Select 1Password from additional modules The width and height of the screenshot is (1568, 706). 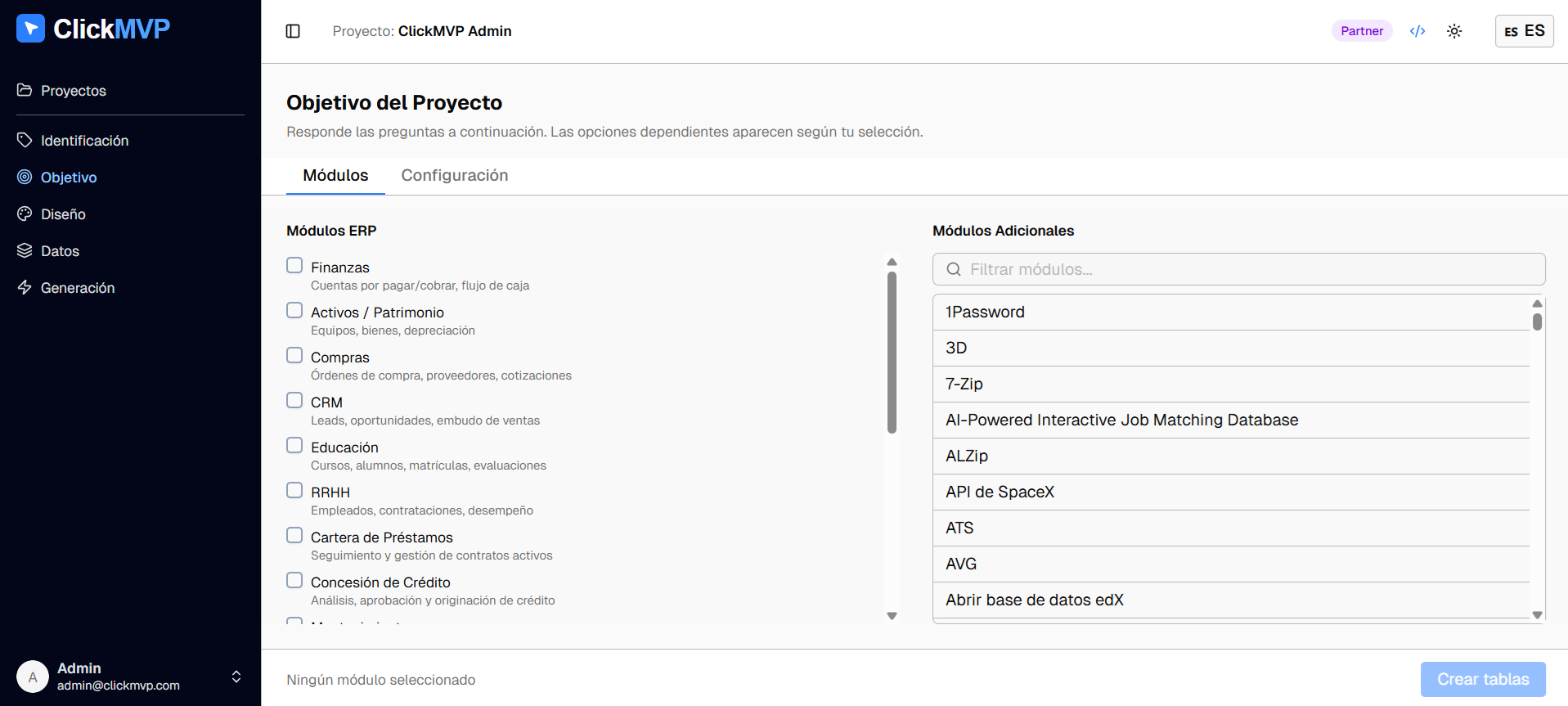(1231, 312)
